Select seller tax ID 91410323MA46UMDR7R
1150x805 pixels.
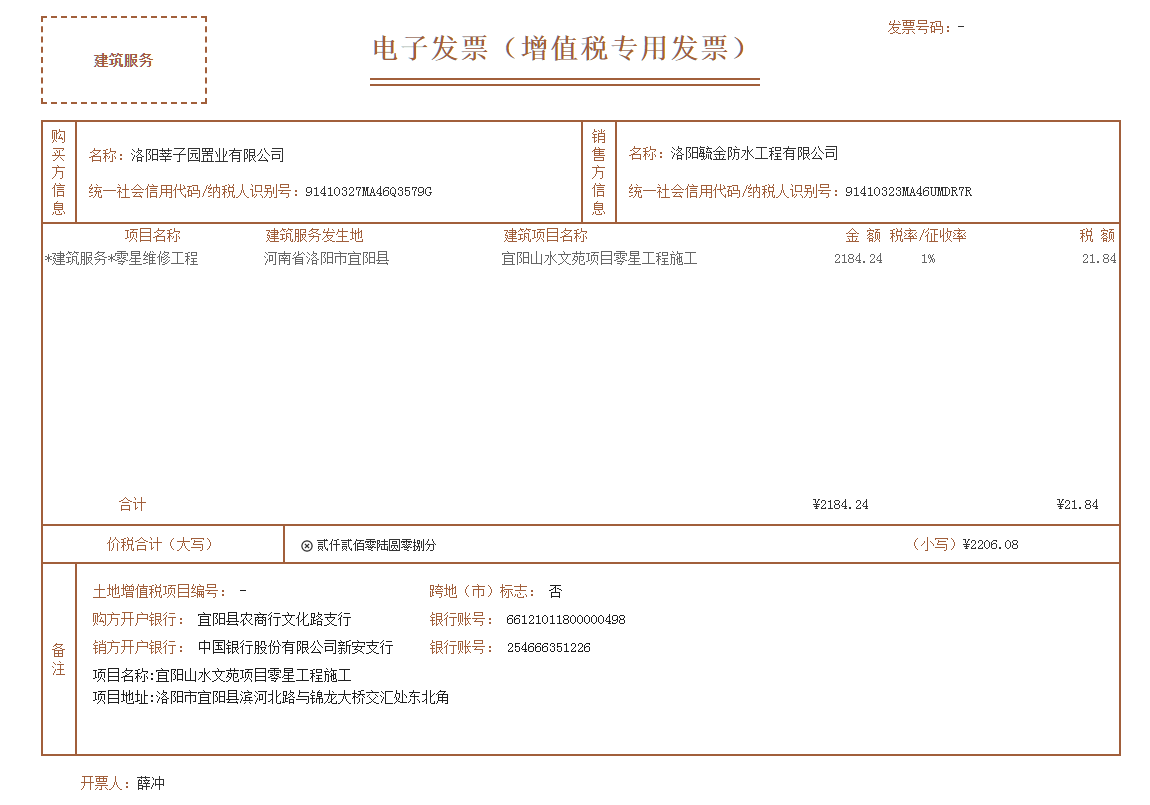[x=908, y=192]
